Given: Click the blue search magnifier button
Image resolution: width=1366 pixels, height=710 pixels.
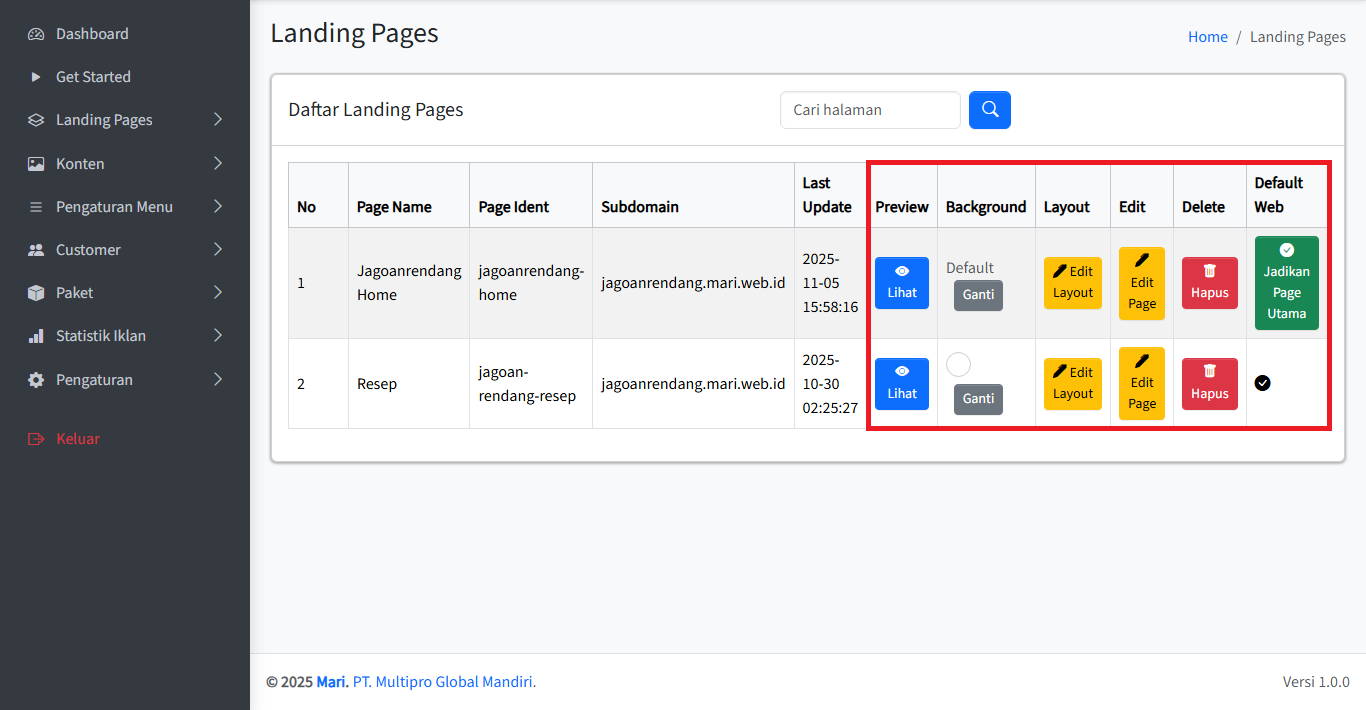Looking at the screenshot, I should (989, 110).
